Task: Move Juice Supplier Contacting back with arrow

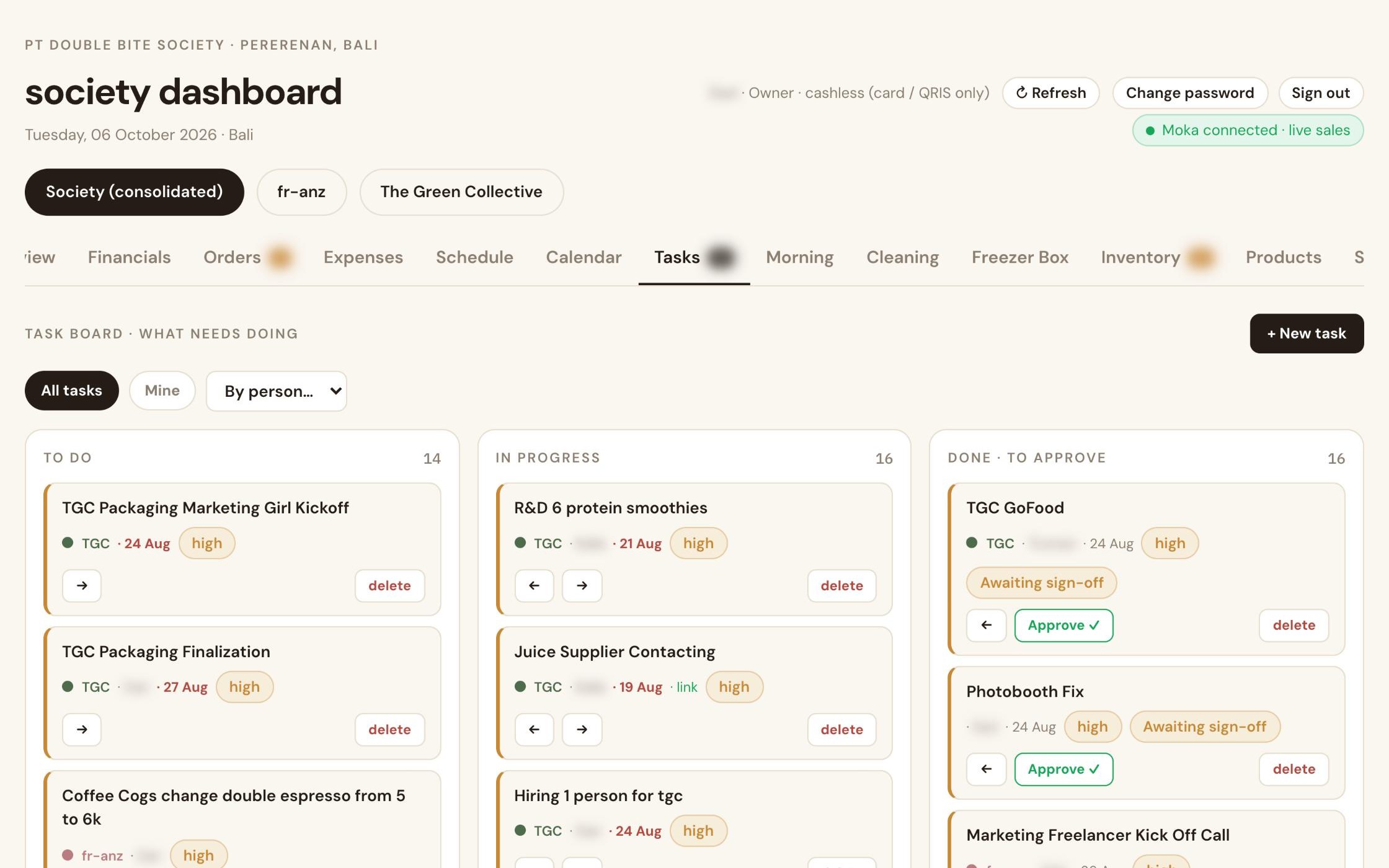Action: click(x=534, y=729)
